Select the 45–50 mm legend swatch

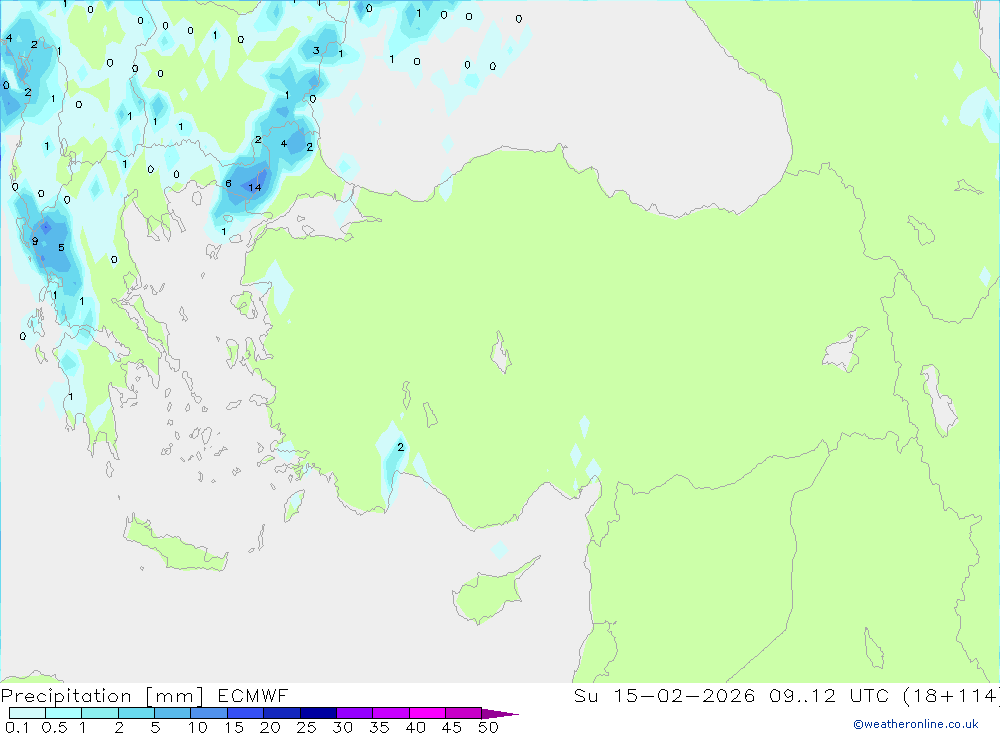(463, 713)
